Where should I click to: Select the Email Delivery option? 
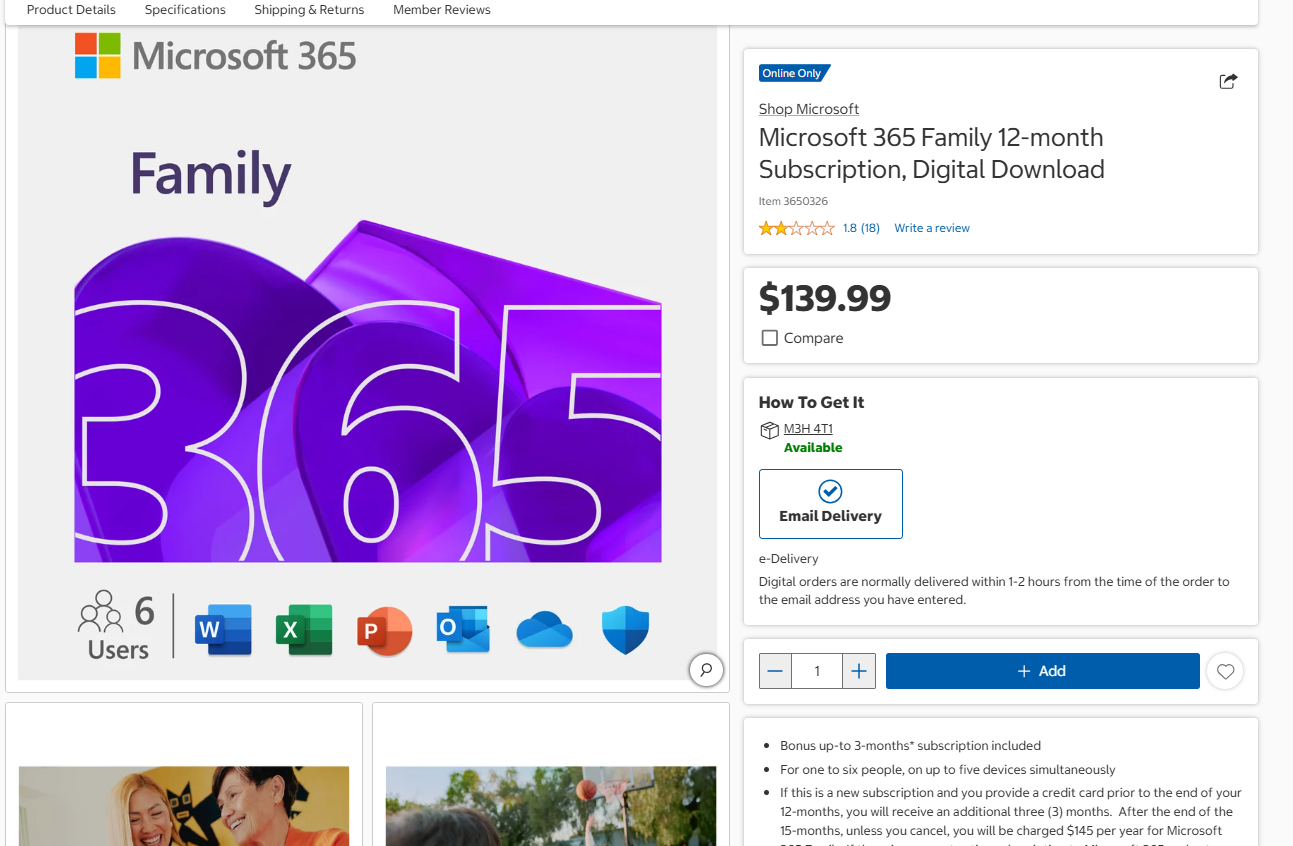coord(831,504)
